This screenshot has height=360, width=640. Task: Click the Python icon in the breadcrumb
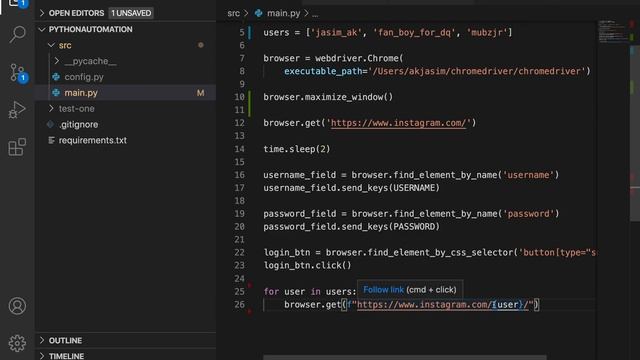(x=258, y=13)
